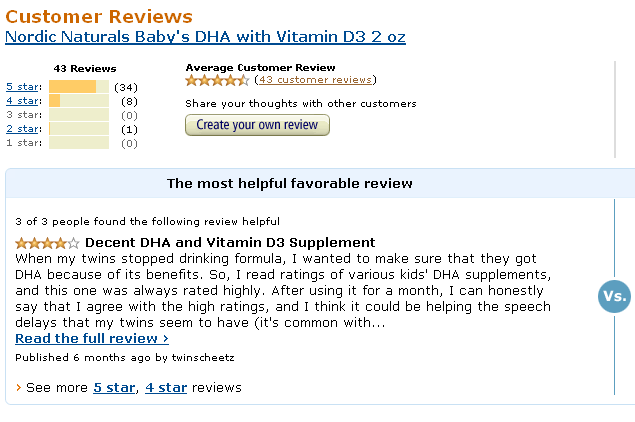Viewport: 635px width, 422px height.
Task: Click the (34) count next to 5 star
Action: point(126,87)
